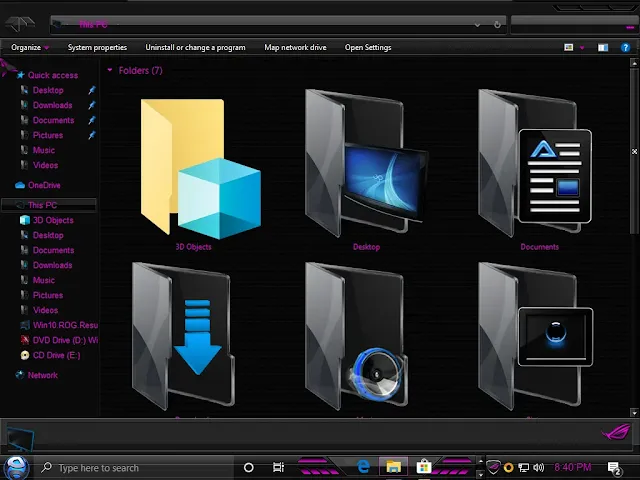This screenshot has width=640, height=480.
Task: Click the pin icon beside Pictures
Action: click(92, 135)
